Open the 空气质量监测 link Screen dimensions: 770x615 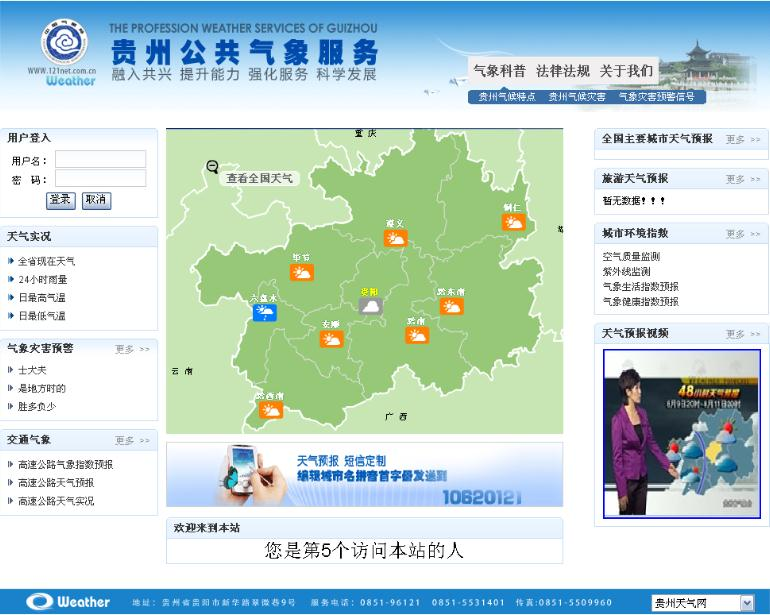point(631,256)
